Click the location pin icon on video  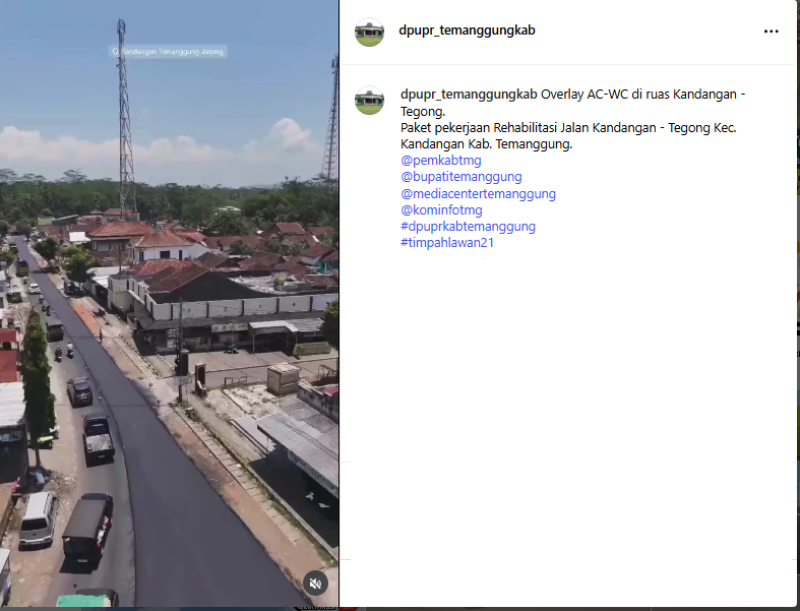[116, 51]
